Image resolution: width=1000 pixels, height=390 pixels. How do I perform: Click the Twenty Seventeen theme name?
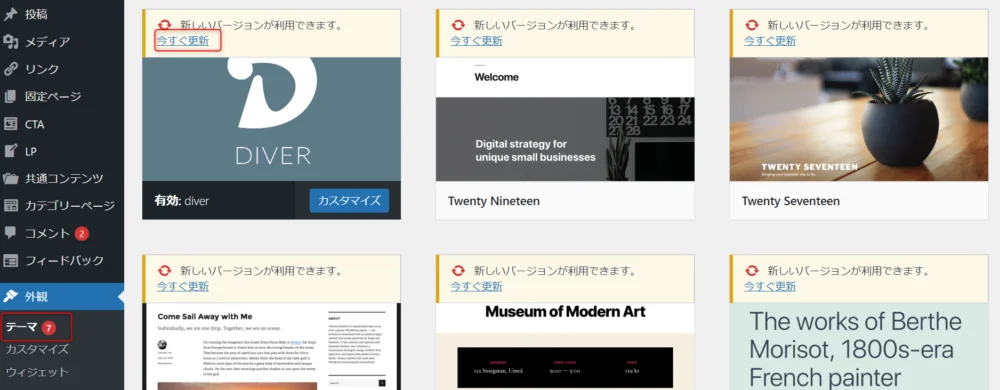[791, 201]
